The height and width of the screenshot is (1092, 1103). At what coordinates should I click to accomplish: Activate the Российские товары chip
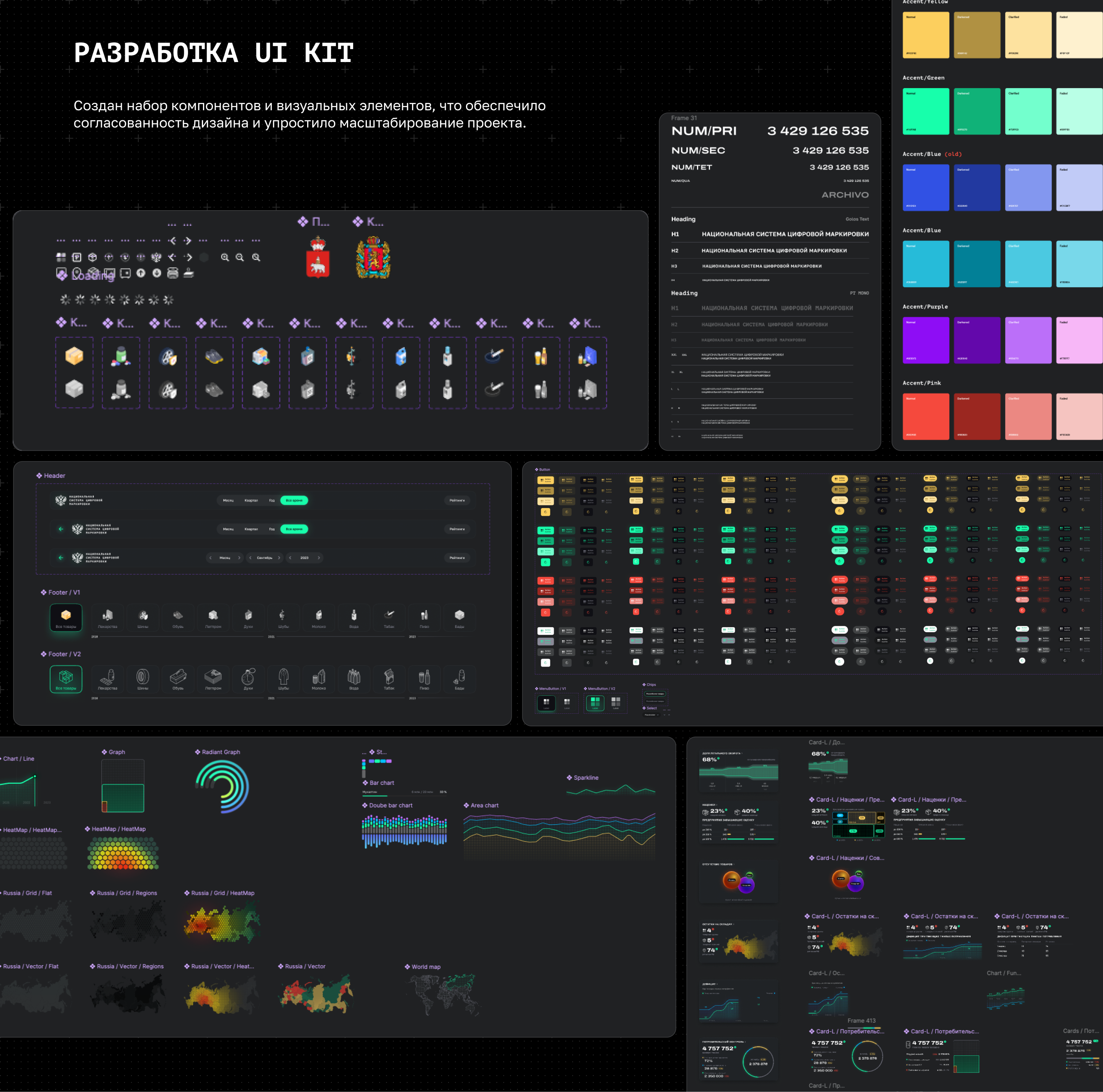(x=655, y=694)
